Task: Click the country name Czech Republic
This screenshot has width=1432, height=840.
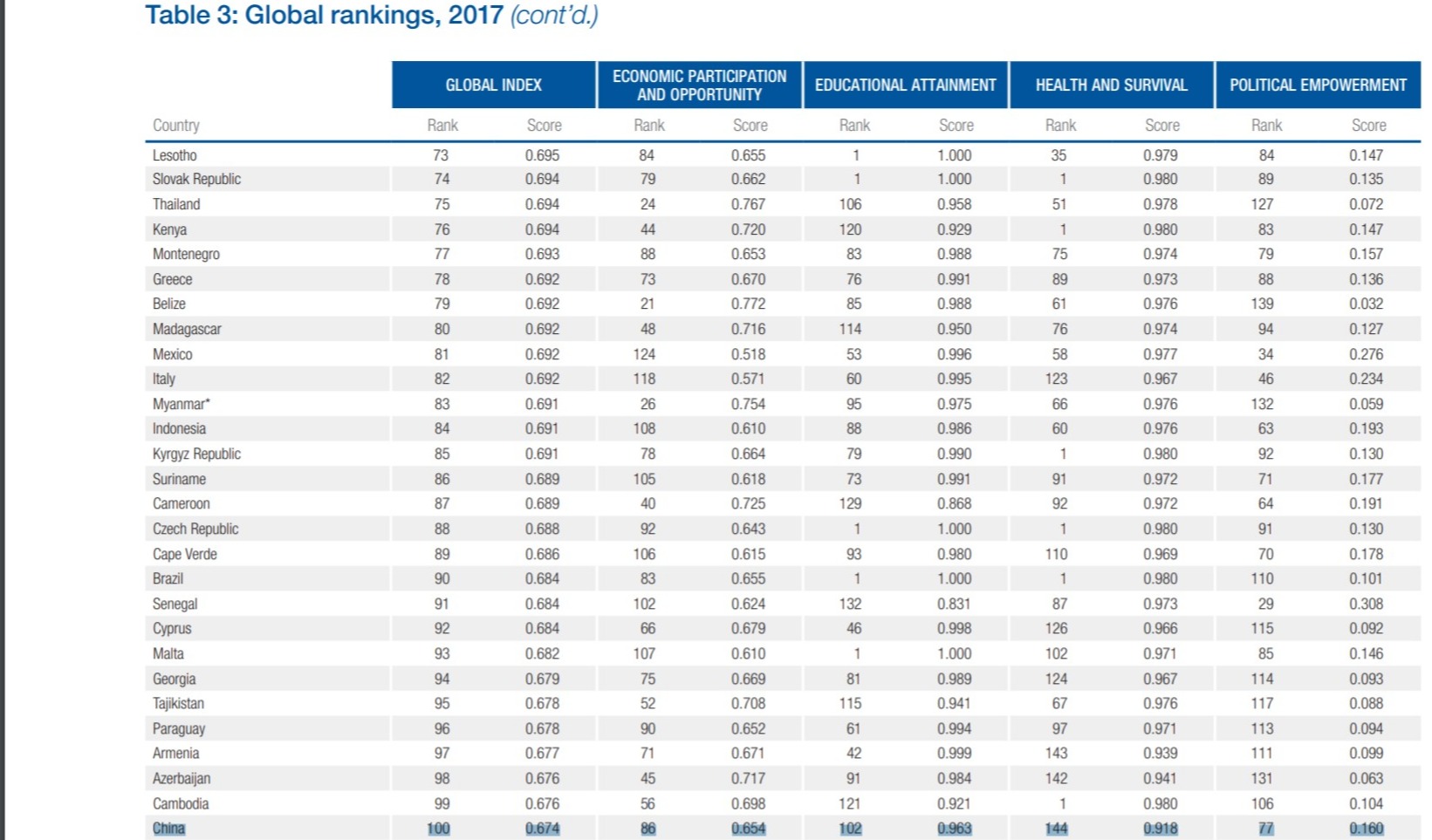Action: pyautogui.click(x=195, y=529)
